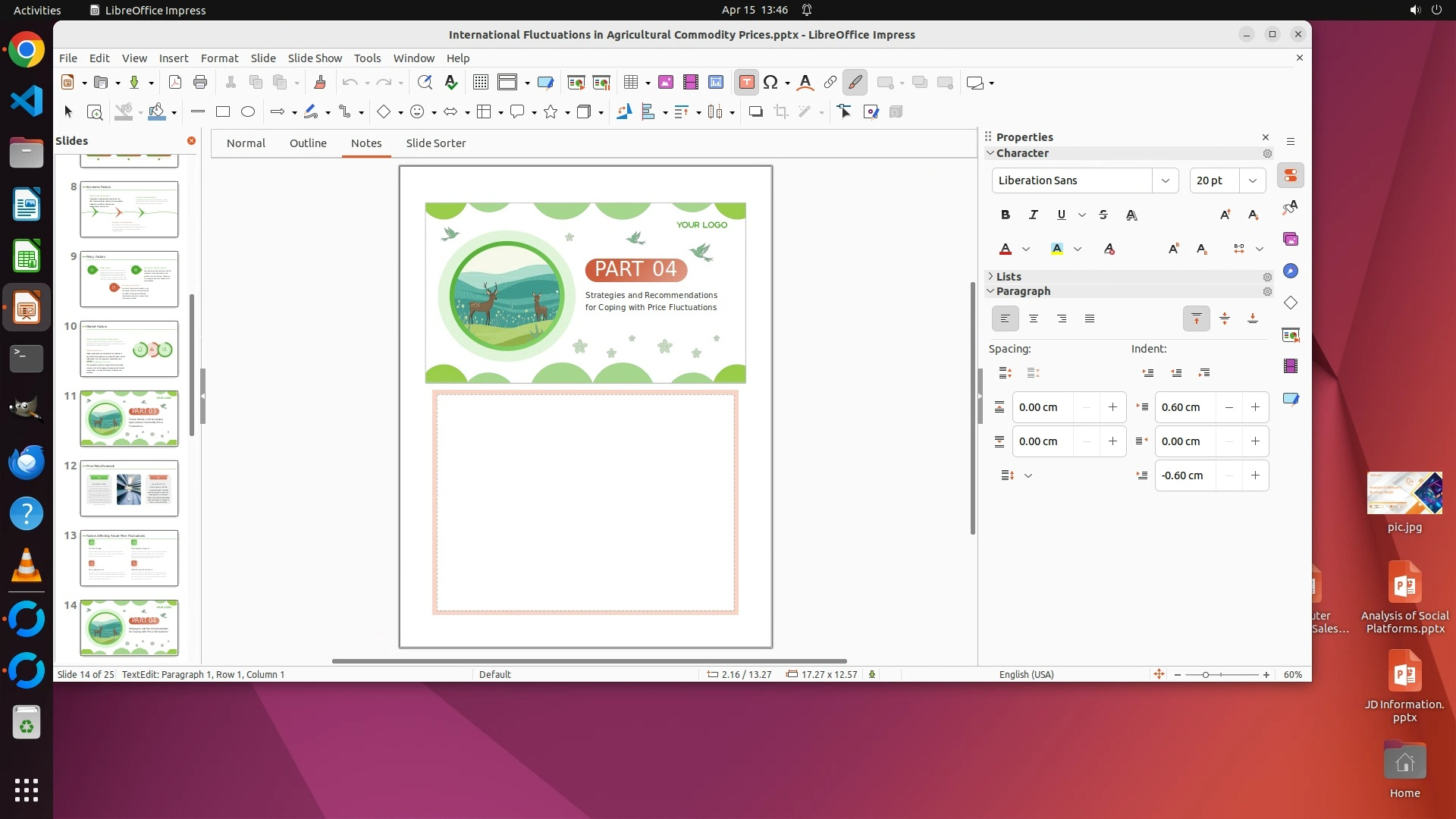
Task: Select the slide 12 thumbnail
Action: coord(129,488)
